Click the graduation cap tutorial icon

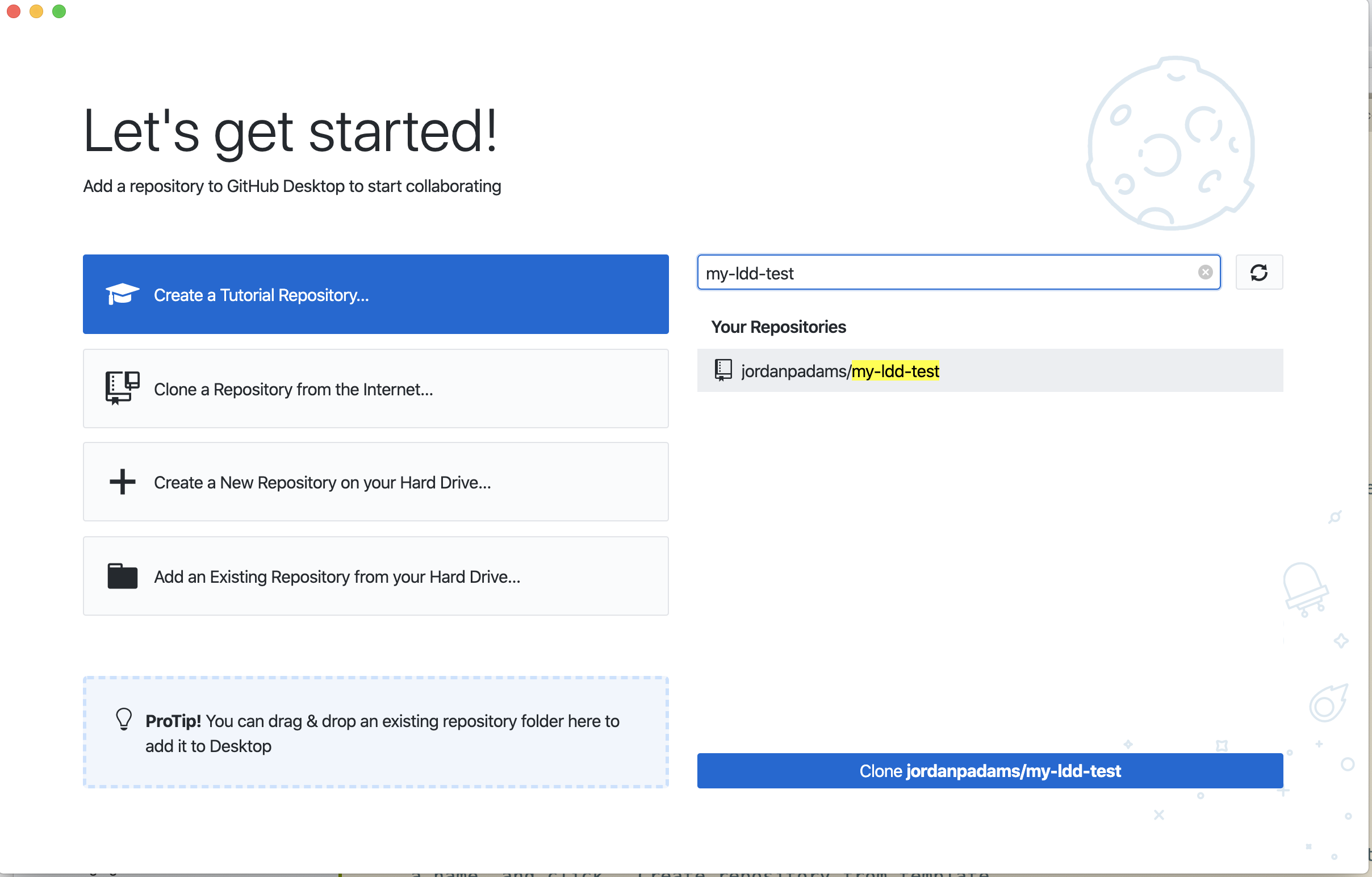coord(122,294)
